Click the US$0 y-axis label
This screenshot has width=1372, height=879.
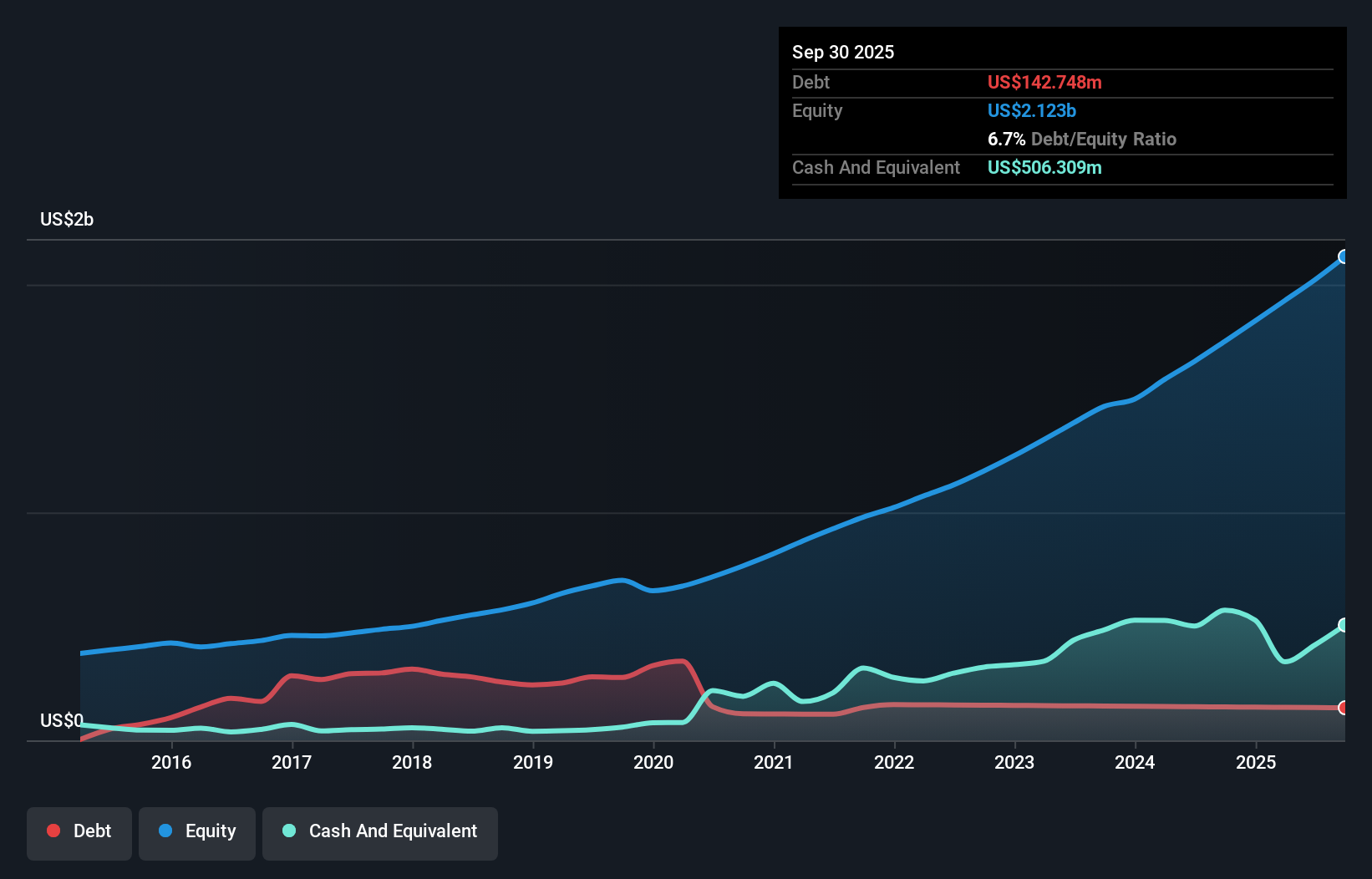click(62, 720)
